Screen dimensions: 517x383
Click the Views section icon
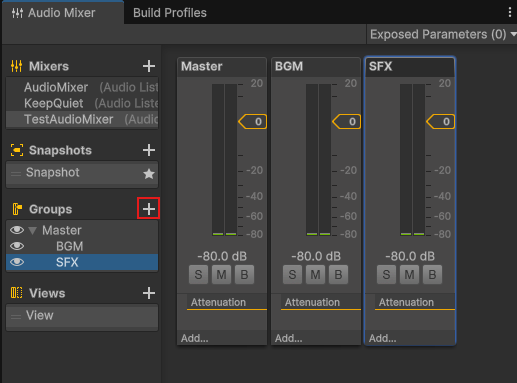[x=16, y=293]
